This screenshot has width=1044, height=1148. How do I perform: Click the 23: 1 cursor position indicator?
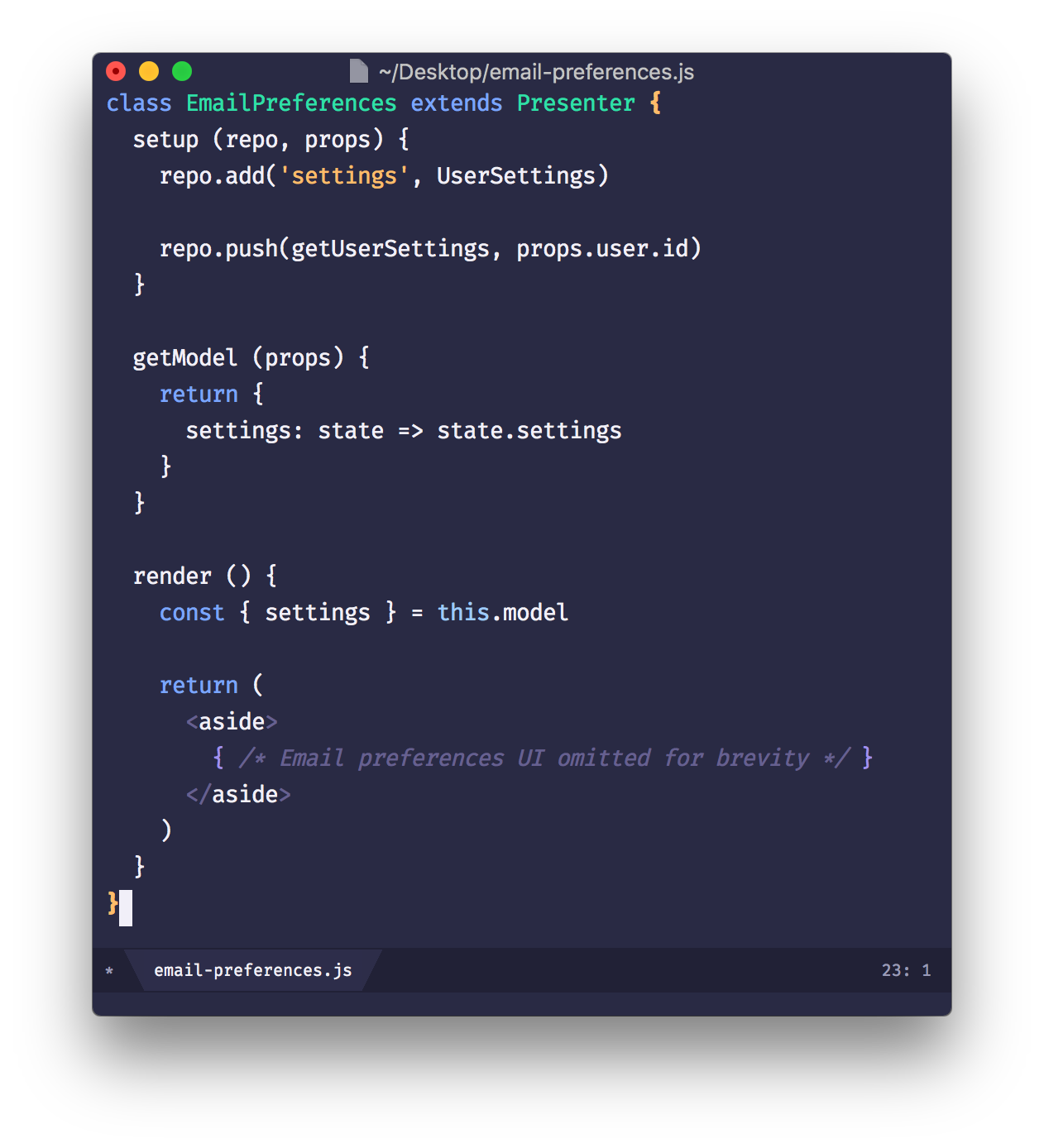pyautogui.click(x=906, y=970)
